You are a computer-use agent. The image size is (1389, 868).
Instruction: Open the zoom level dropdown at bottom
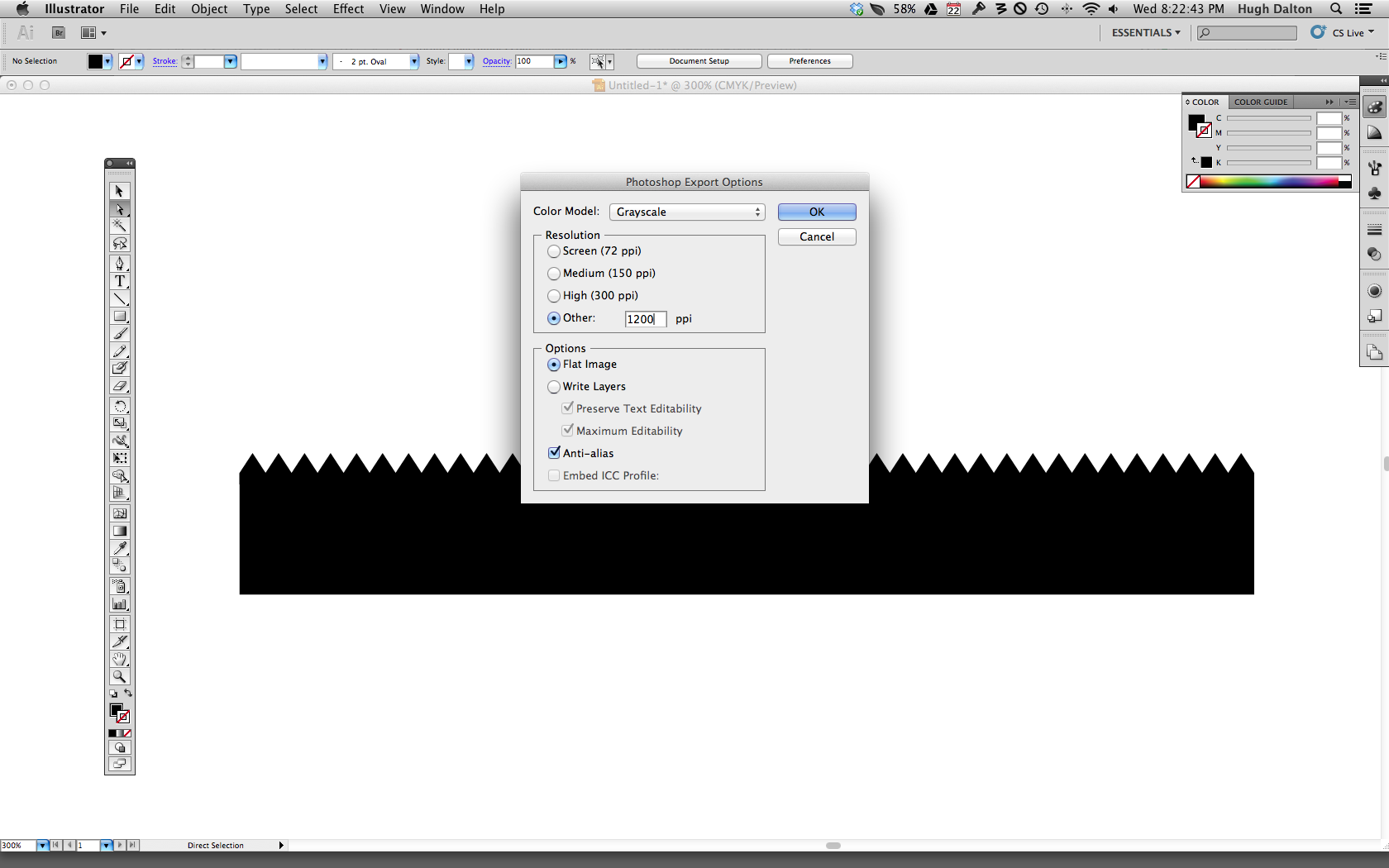[x=42, y=845]
